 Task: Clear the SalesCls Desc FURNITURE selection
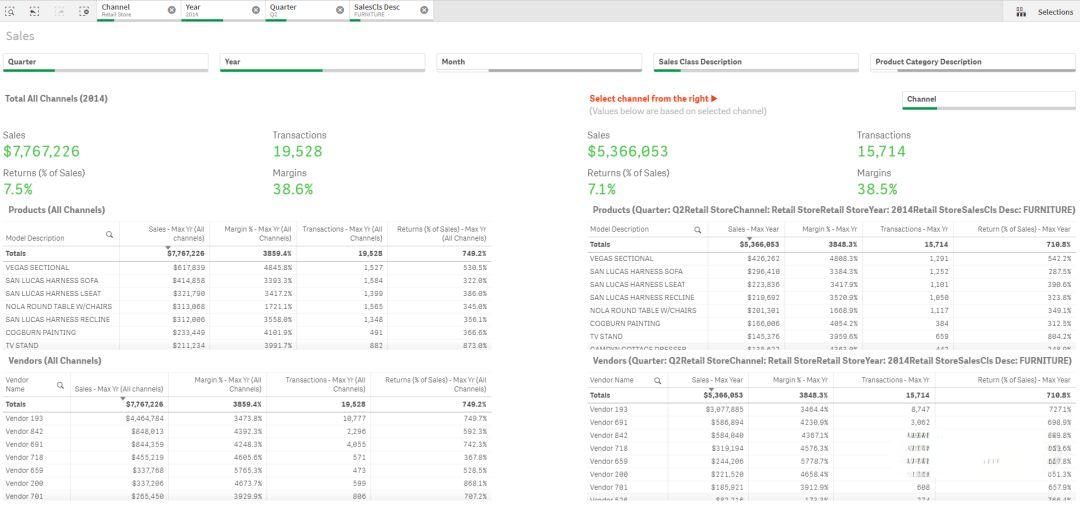tap(424, 10)
